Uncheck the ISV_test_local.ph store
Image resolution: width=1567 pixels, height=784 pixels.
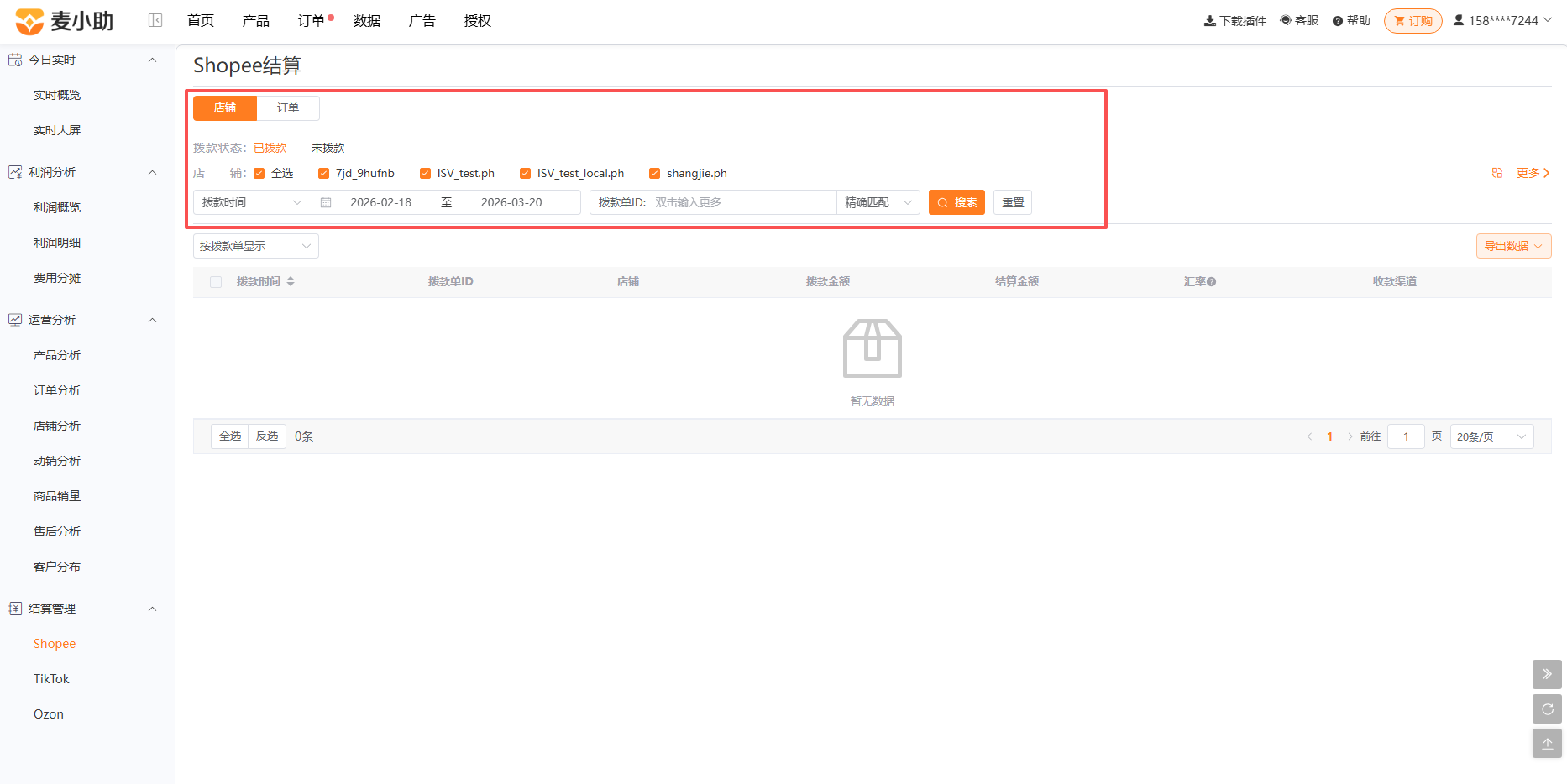(525, 174)
